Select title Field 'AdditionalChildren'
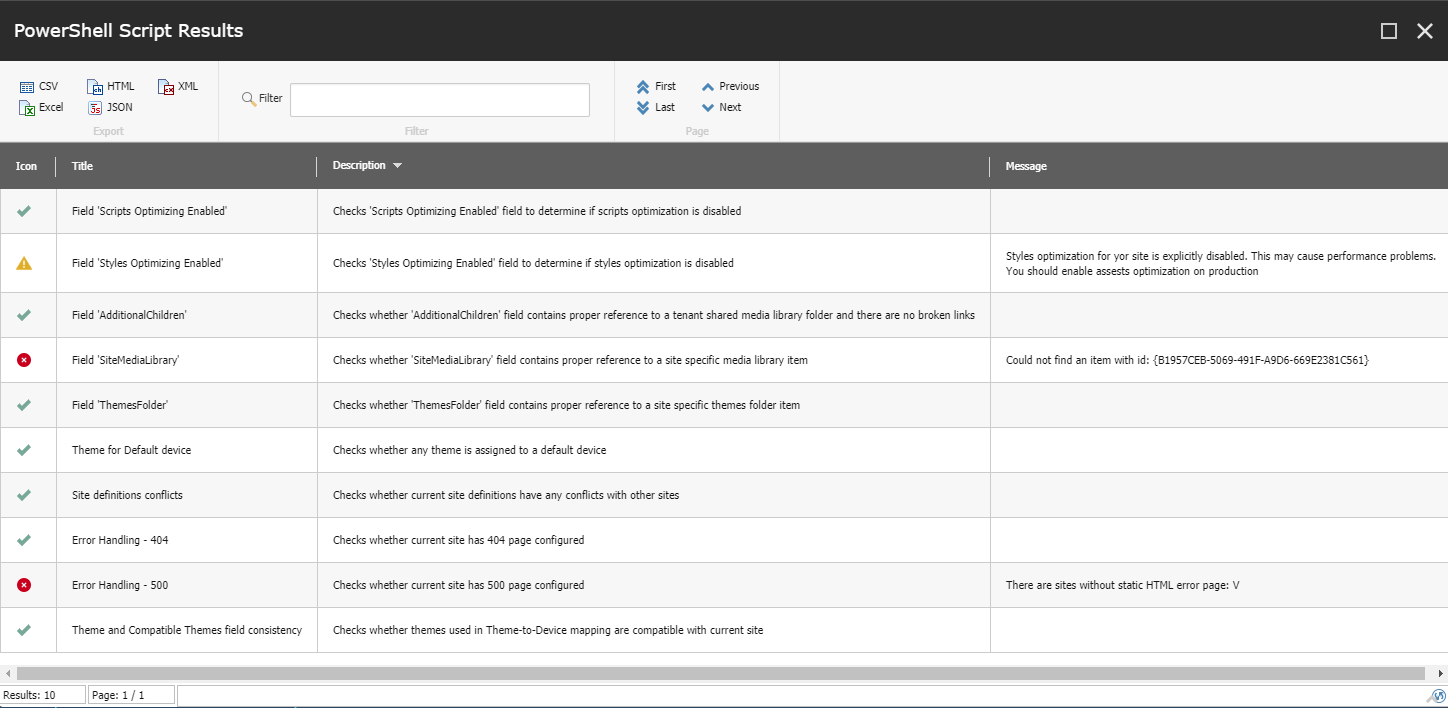1448x708 pixels. pyautogui.click(x=129, y=316)
